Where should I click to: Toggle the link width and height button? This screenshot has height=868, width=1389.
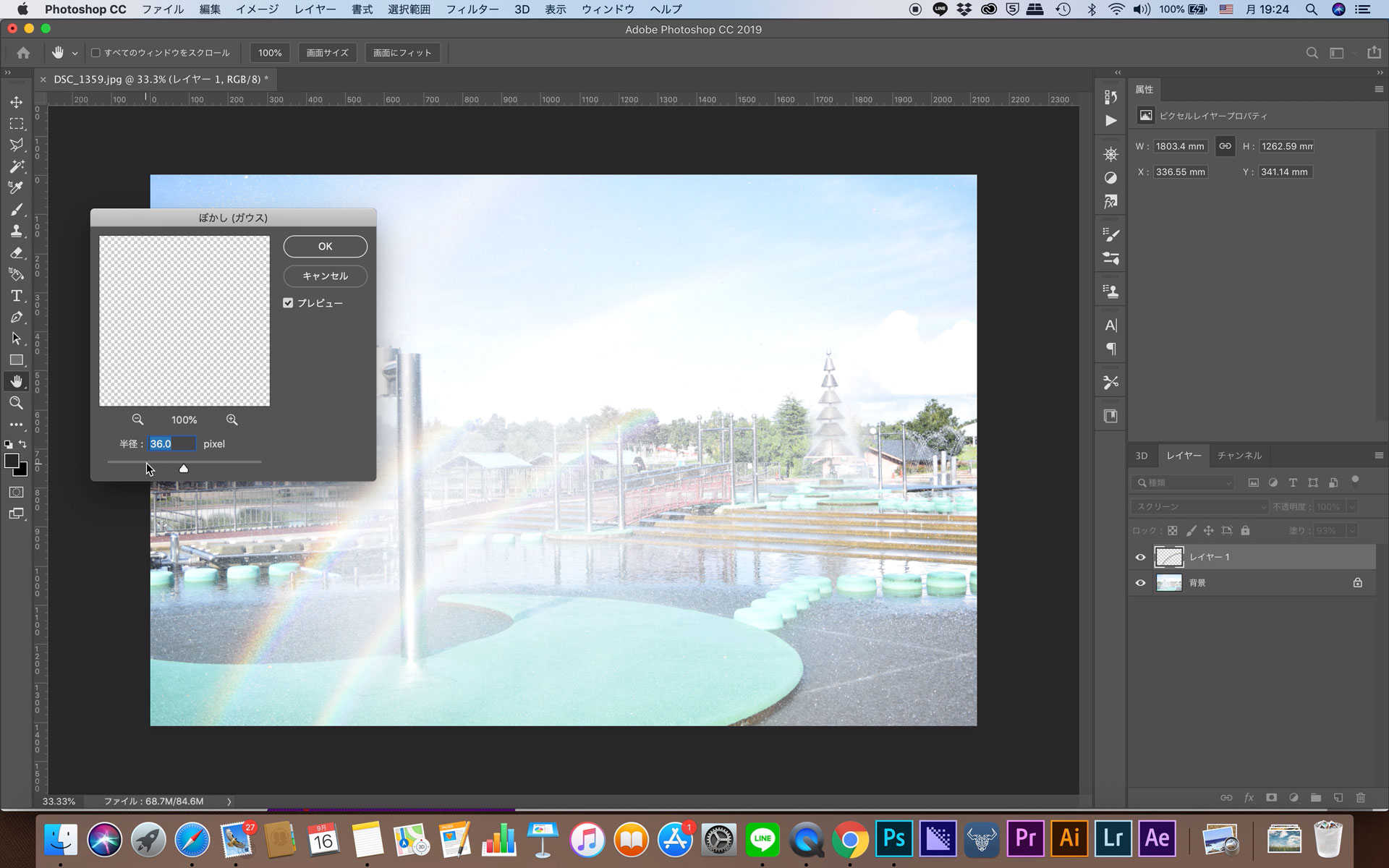click(1225, 146)
